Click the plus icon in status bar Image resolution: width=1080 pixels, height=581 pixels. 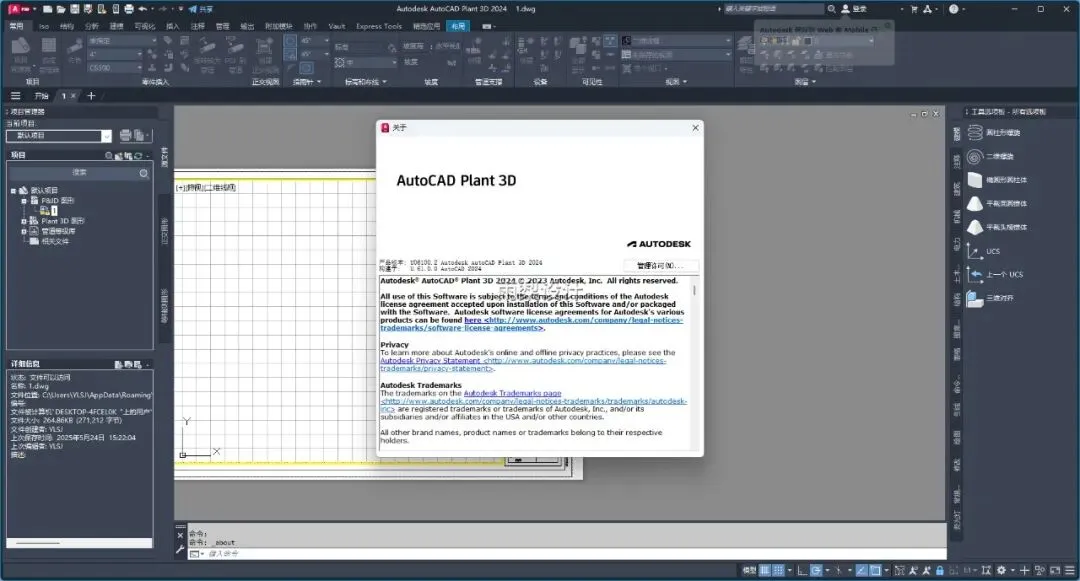click(1024, 570)
